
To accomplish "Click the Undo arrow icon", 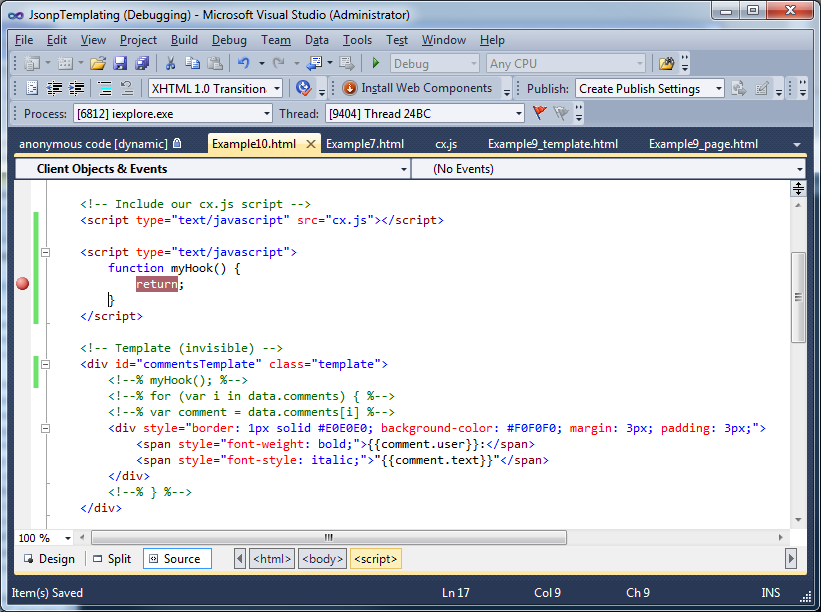I will coord(243,63).
